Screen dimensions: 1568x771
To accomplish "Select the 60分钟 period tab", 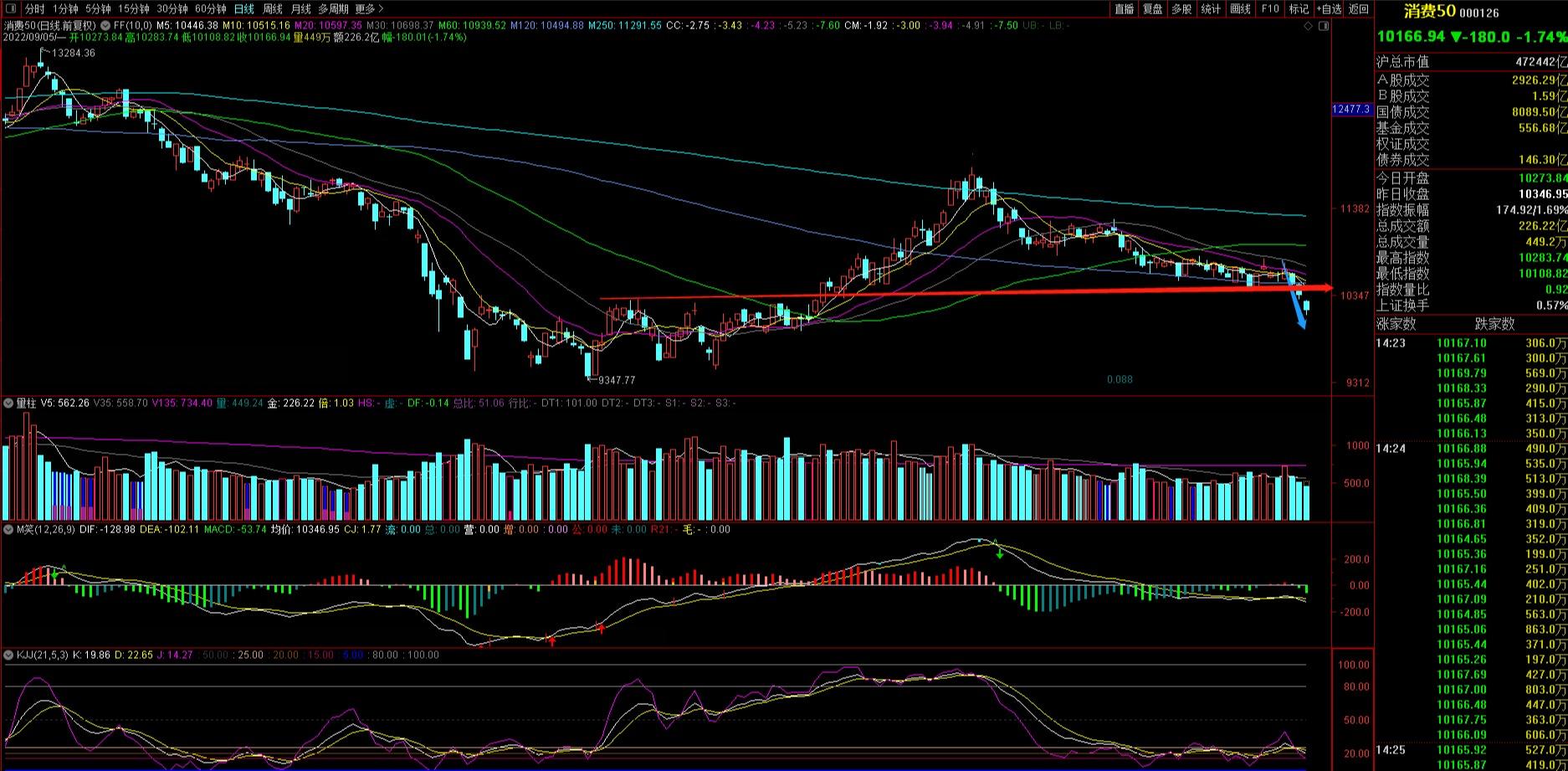I will pyautogui.click(x=210, y=9).
